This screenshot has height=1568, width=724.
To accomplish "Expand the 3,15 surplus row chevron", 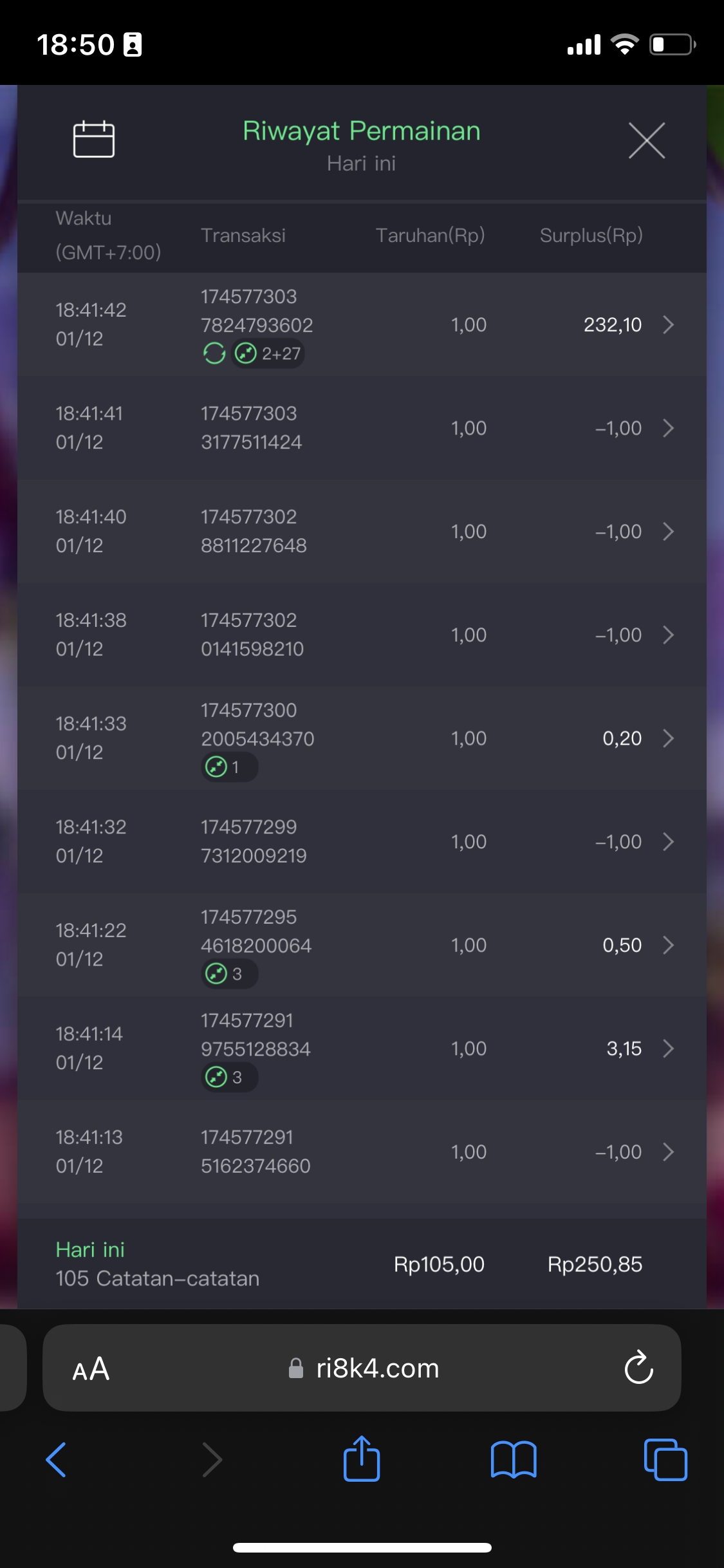I will point(668,1049).
